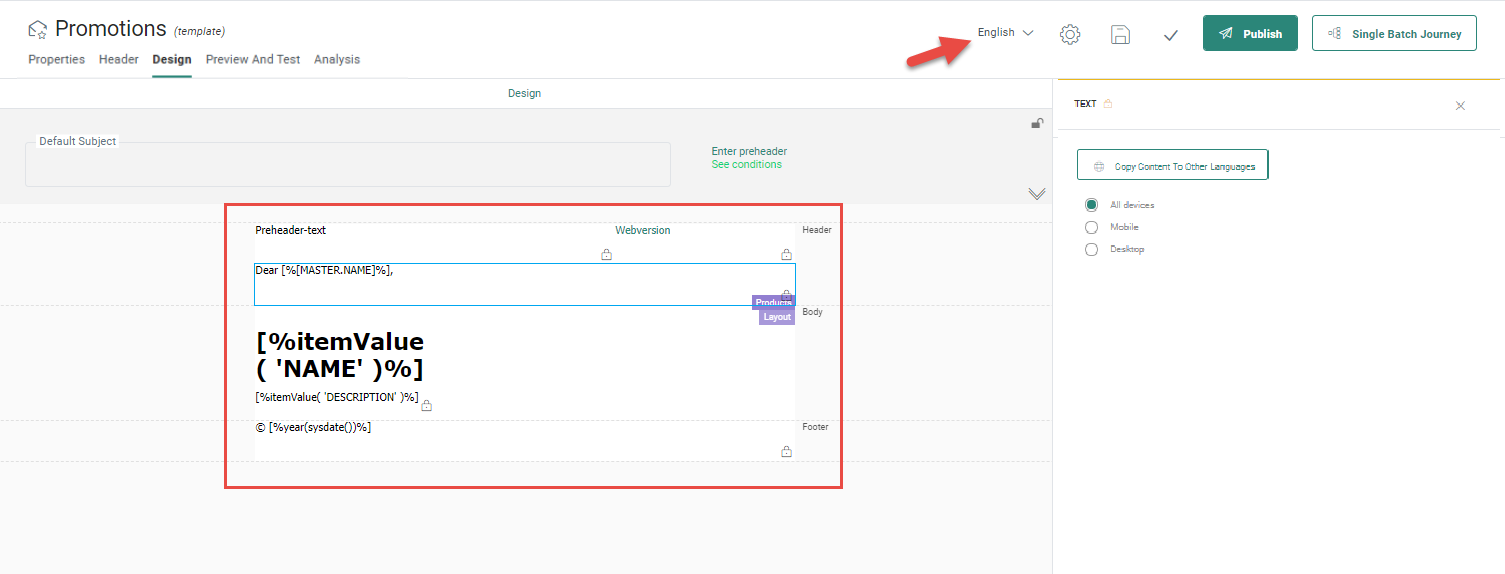The image size is (1505, 574).
Task: Click the Promotions template icon beside the title
Action: pyautogui.click(x=38, y=29)
